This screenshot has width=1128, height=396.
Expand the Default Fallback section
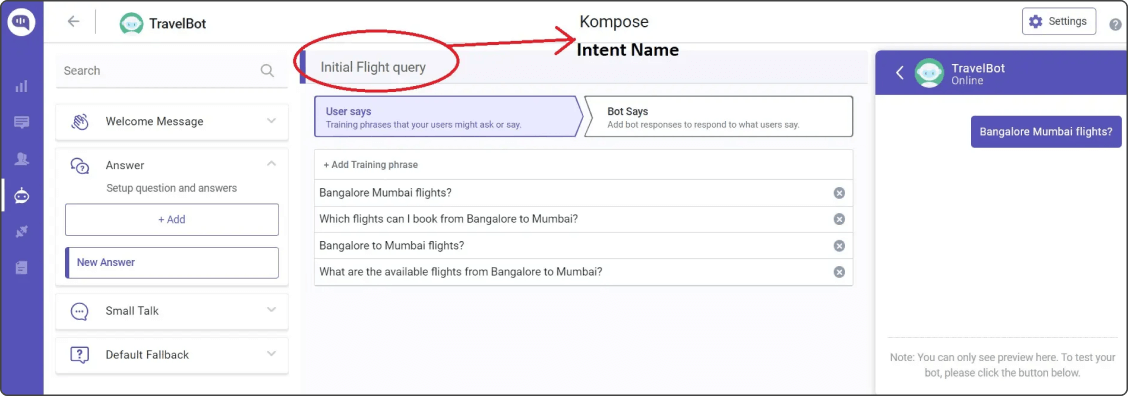[271, 354]
